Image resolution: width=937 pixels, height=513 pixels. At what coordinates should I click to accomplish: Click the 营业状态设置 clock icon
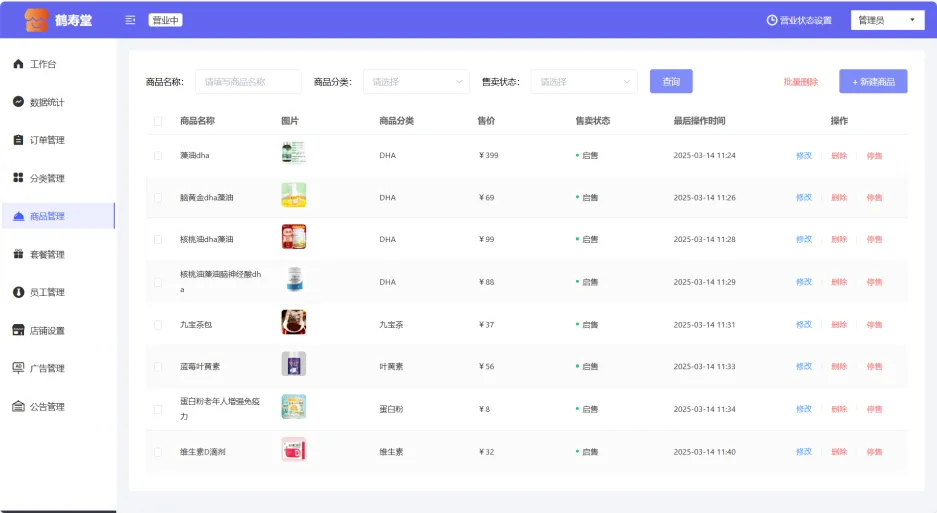771,20
